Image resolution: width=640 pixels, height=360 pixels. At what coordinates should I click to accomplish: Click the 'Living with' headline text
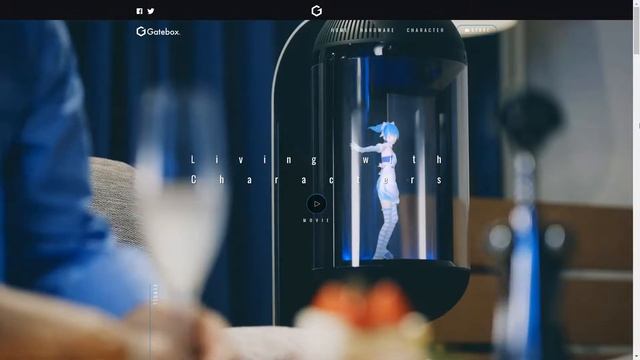click(317, 159)
